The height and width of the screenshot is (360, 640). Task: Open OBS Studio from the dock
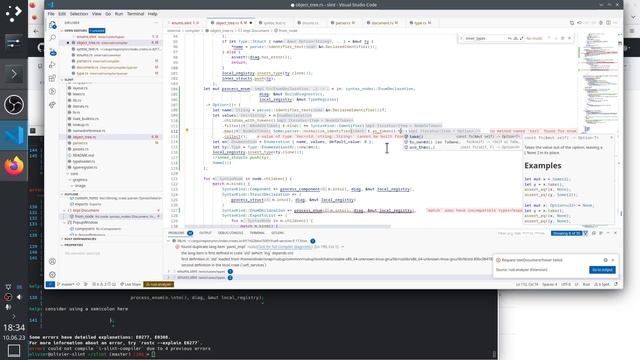click(x=14, y=104)
